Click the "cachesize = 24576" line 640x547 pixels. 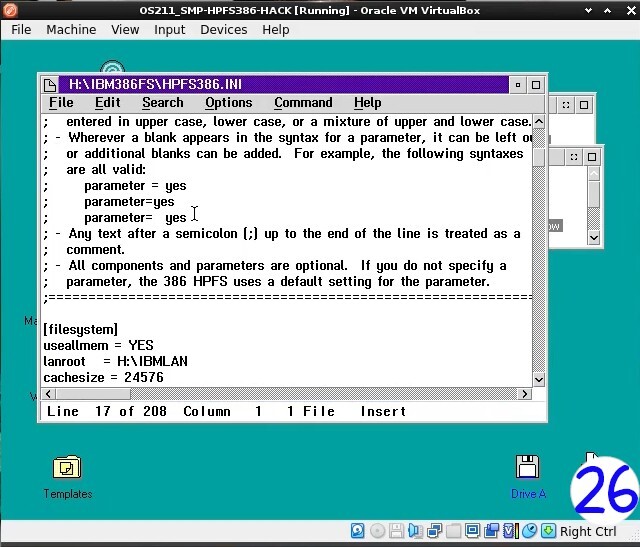tap(103, 377)
